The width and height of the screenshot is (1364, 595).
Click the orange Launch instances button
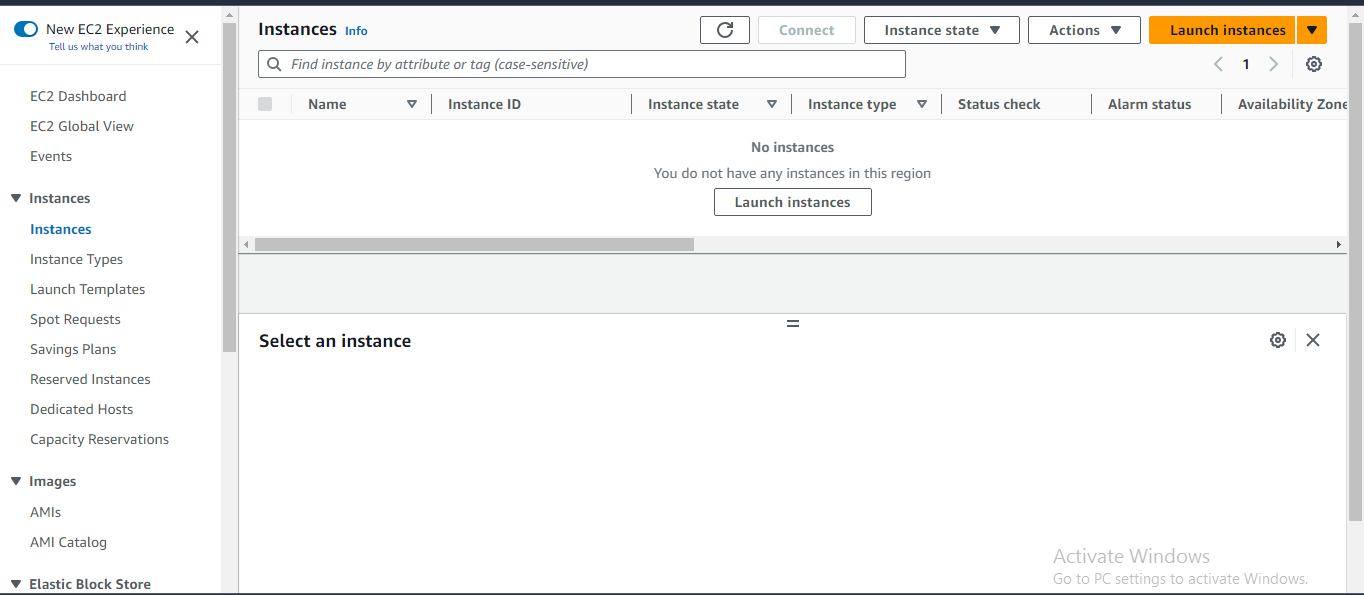point(1222,30)
